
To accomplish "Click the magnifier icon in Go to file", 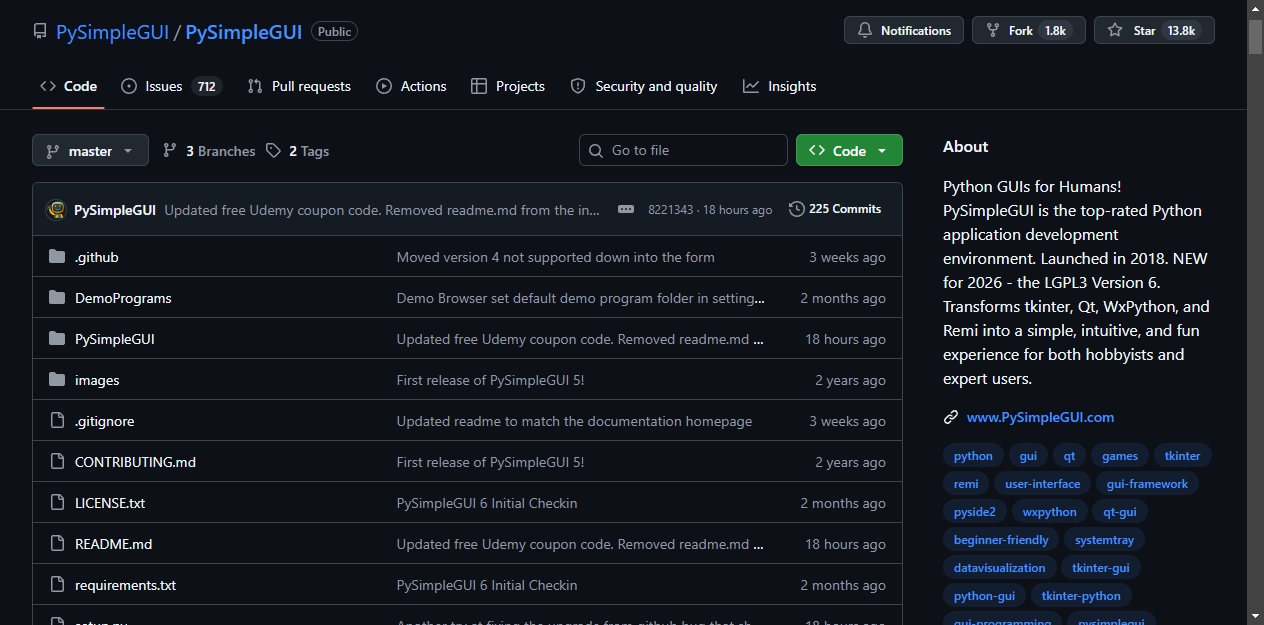I will click(x=597, y=150).
